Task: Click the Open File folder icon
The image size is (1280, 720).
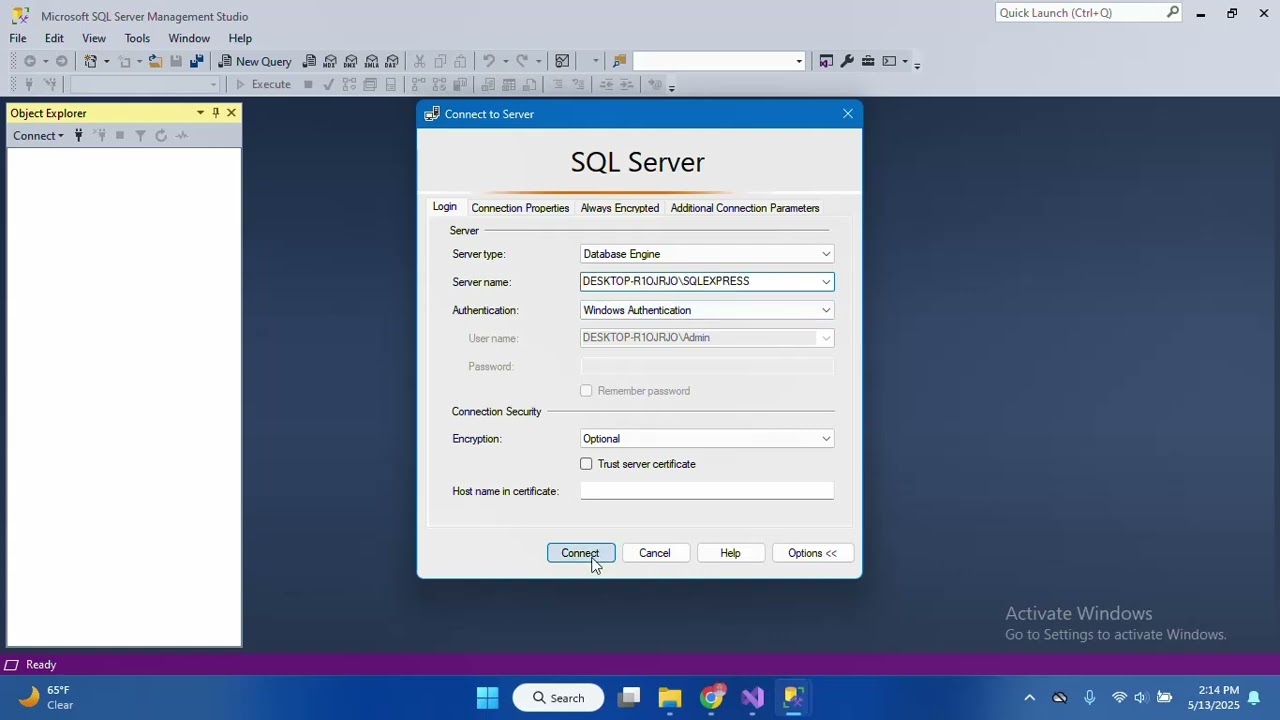Action: [x=155, y=61]
